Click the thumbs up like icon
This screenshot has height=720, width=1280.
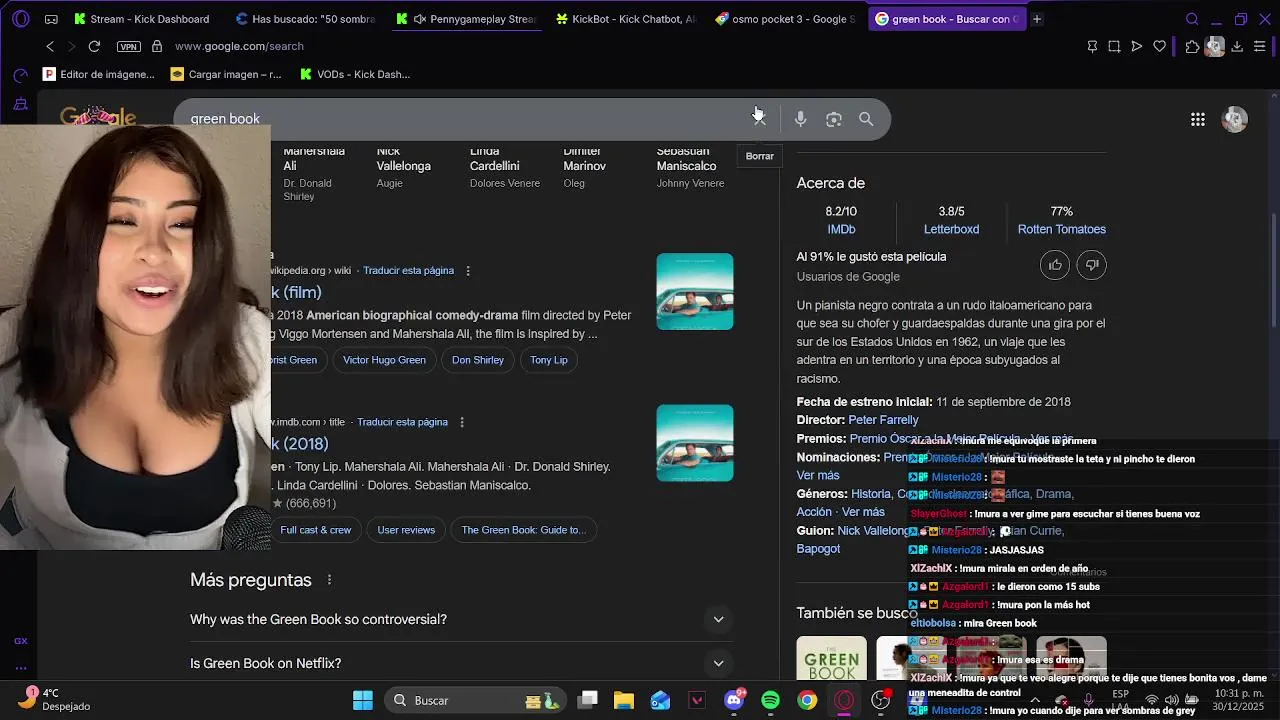(1055, 265)
